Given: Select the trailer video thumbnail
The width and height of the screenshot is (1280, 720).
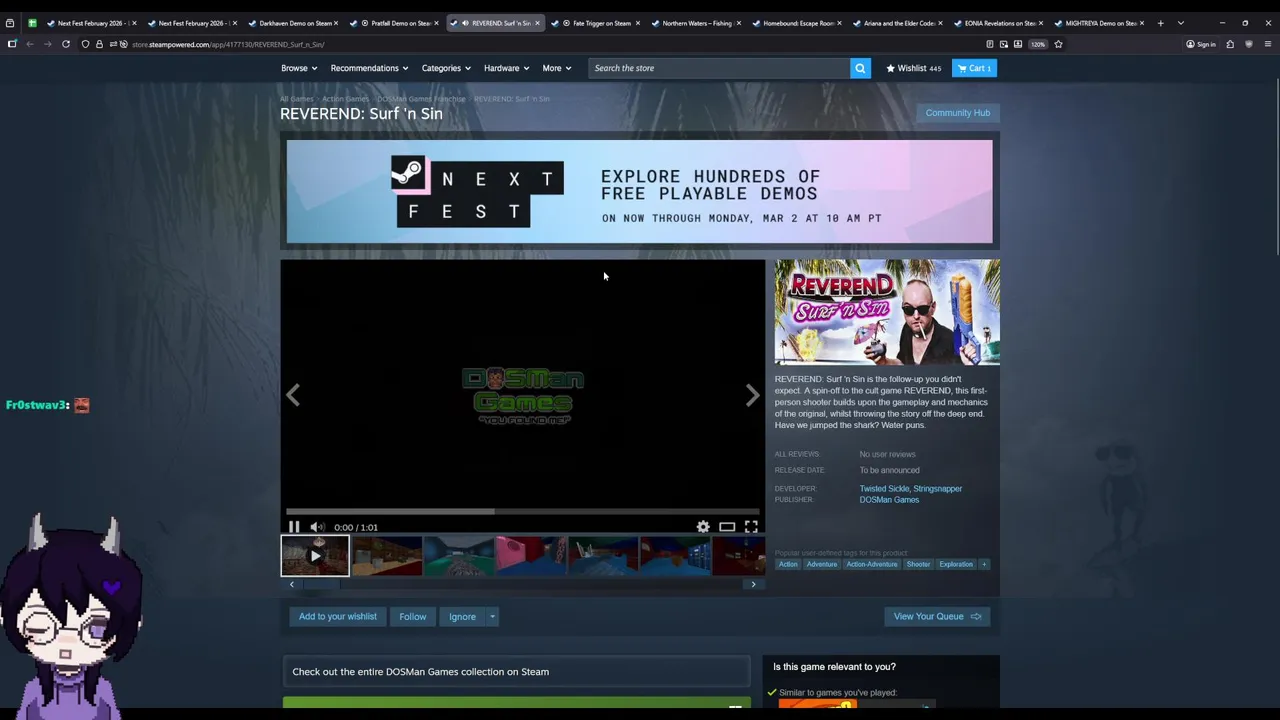Looking at the screenshot, I should pyautogui.click(x=315, y=556).
